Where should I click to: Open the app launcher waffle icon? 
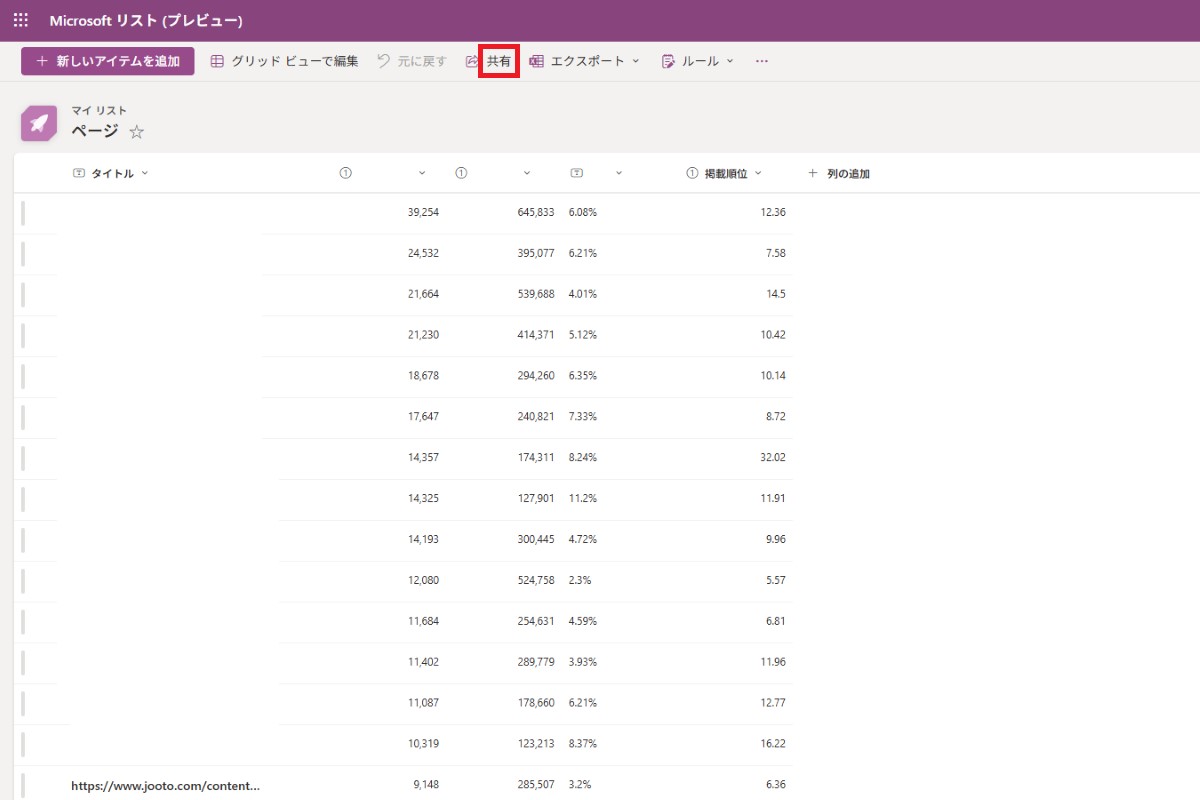coord(21,20)
